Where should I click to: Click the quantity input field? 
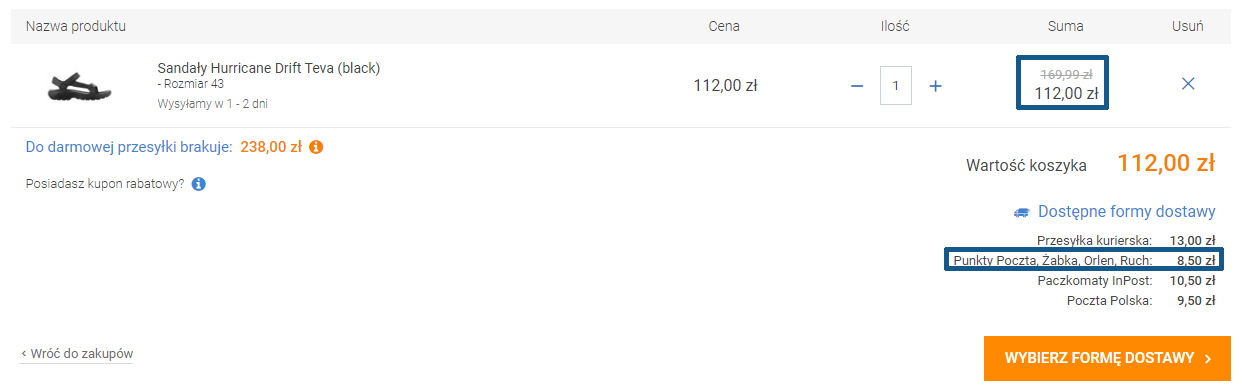click(x=896, y=85)
